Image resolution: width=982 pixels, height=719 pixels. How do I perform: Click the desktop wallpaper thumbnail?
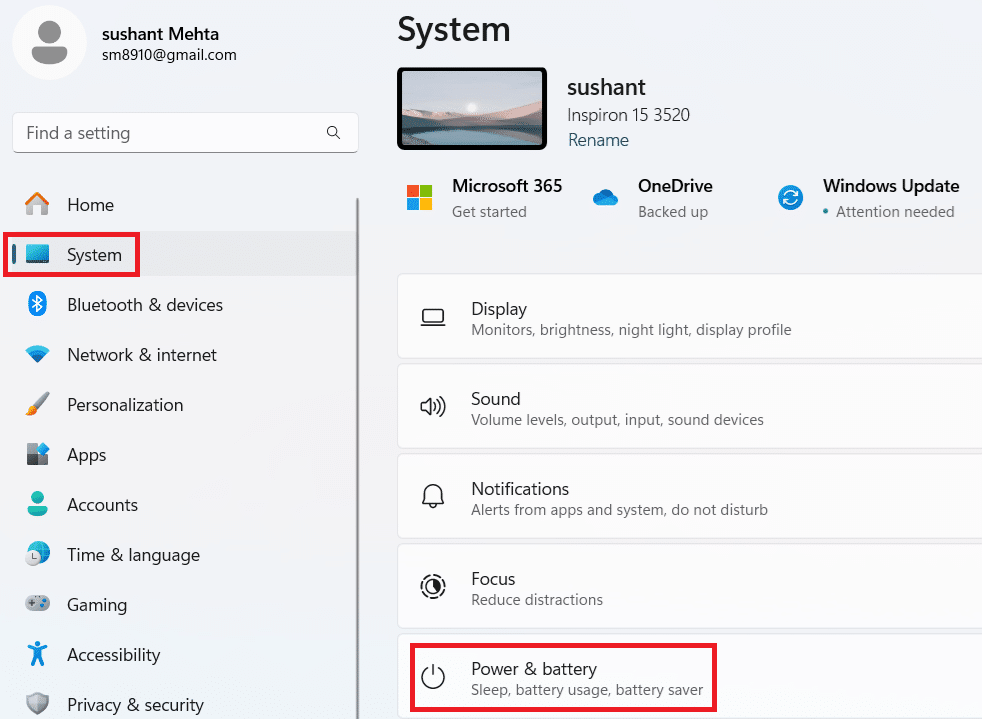472,109
